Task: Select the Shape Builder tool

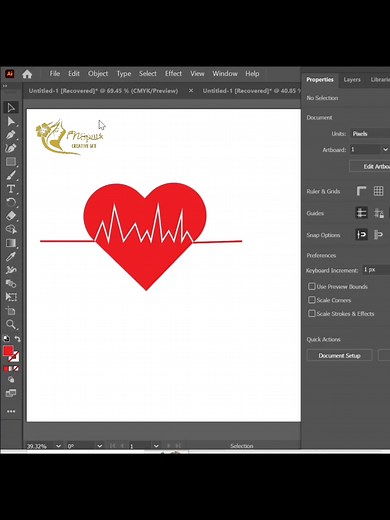Action: tap(11, 229)
